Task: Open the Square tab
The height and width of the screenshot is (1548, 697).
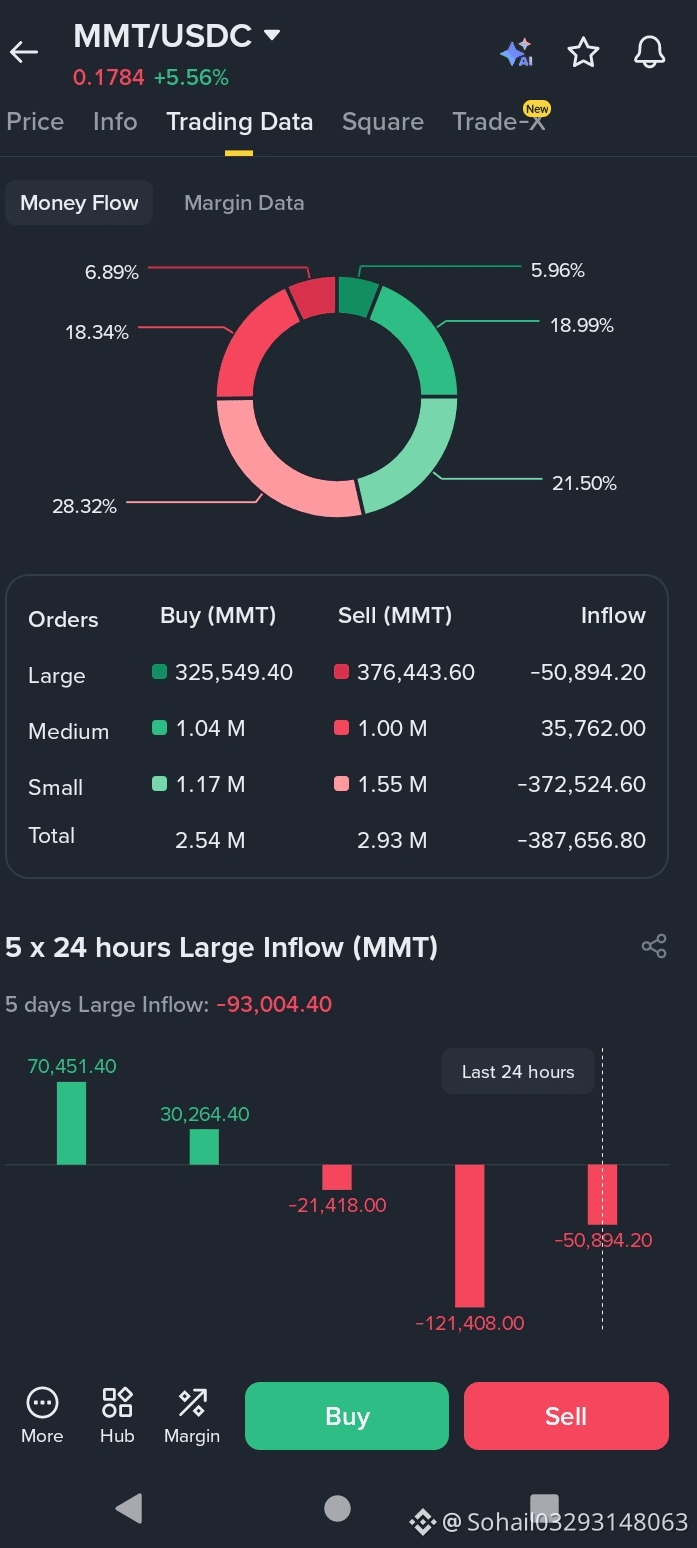Action: pyautogui.click(x=383, y=122)
